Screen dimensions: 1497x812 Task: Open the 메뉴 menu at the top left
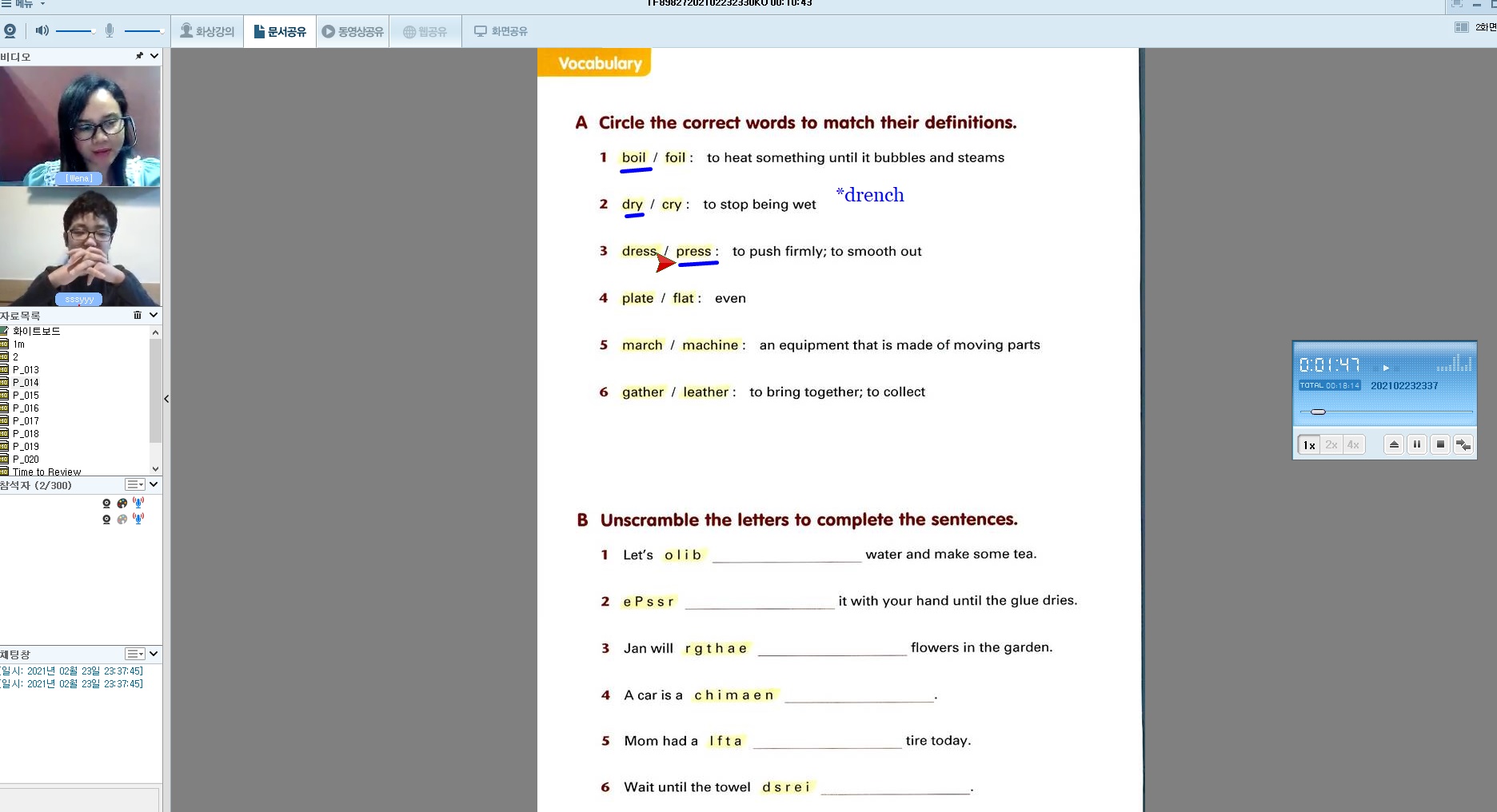tap(24, 4)
